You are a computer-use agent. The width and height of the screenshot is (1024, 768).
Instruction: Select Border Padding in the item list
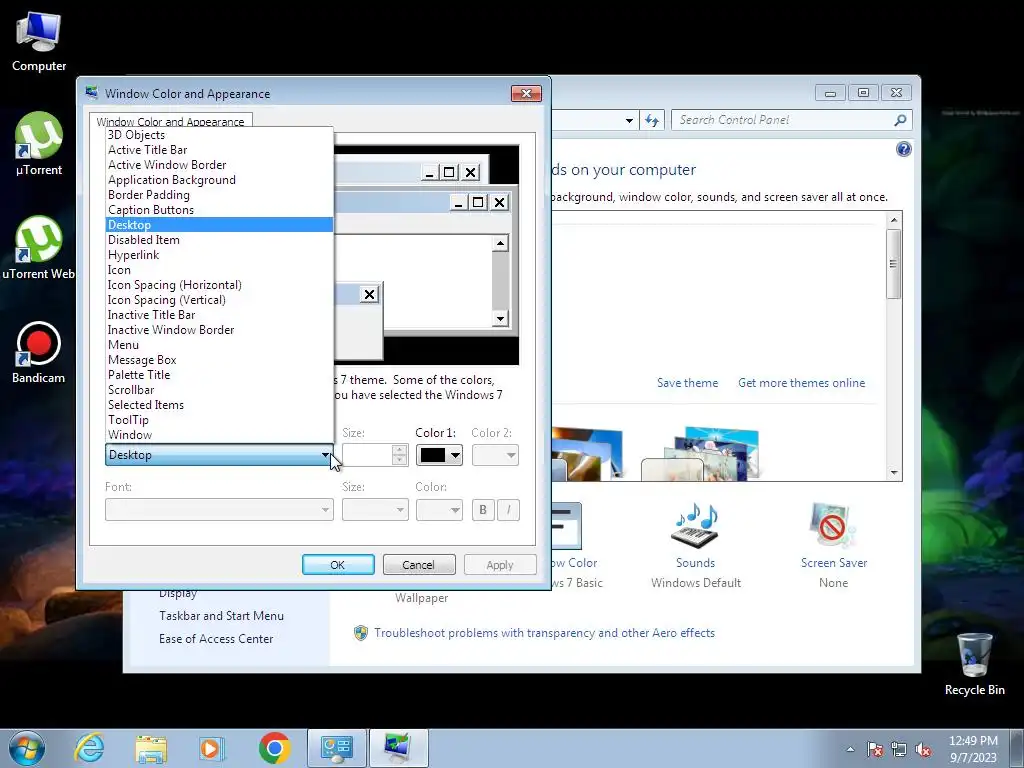[x=219, y=195]
